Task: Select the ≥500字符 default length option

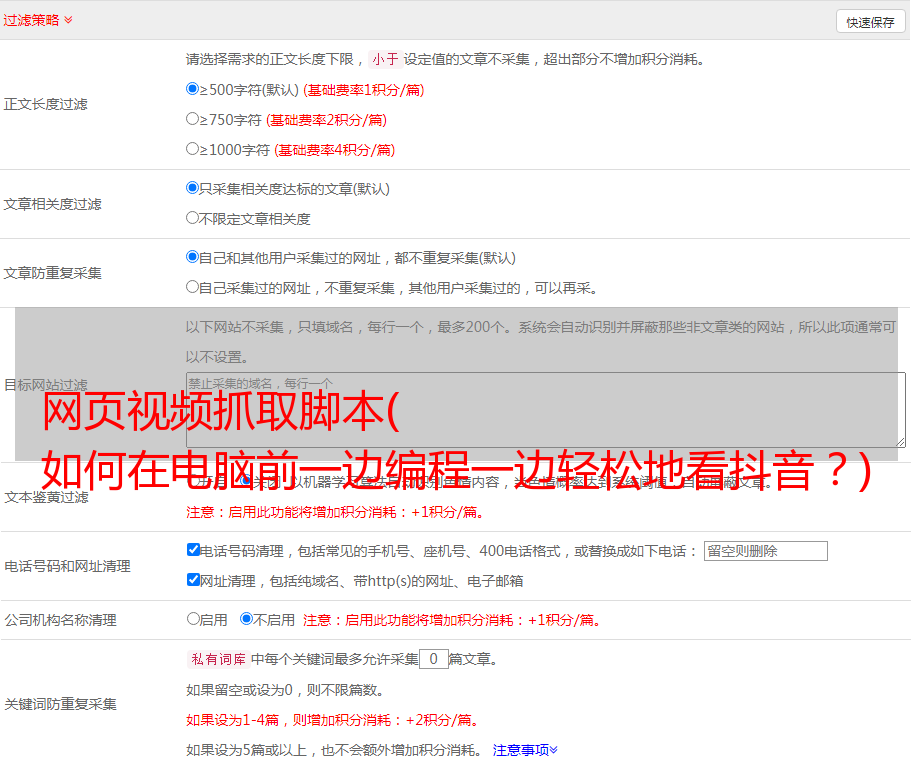Action: pos(193,89)
